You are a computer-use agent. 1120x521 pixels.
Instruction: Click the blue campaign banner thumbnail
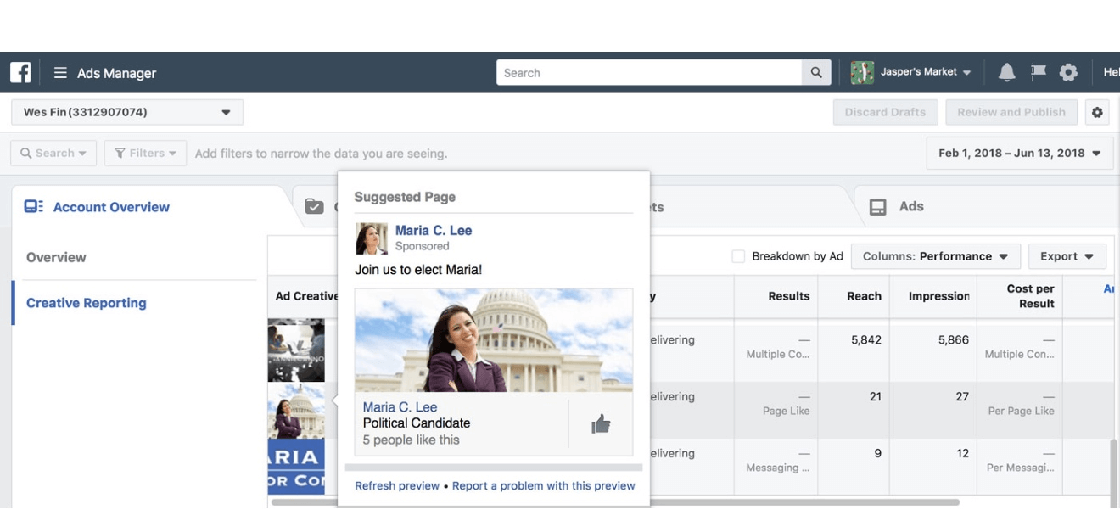296,467
